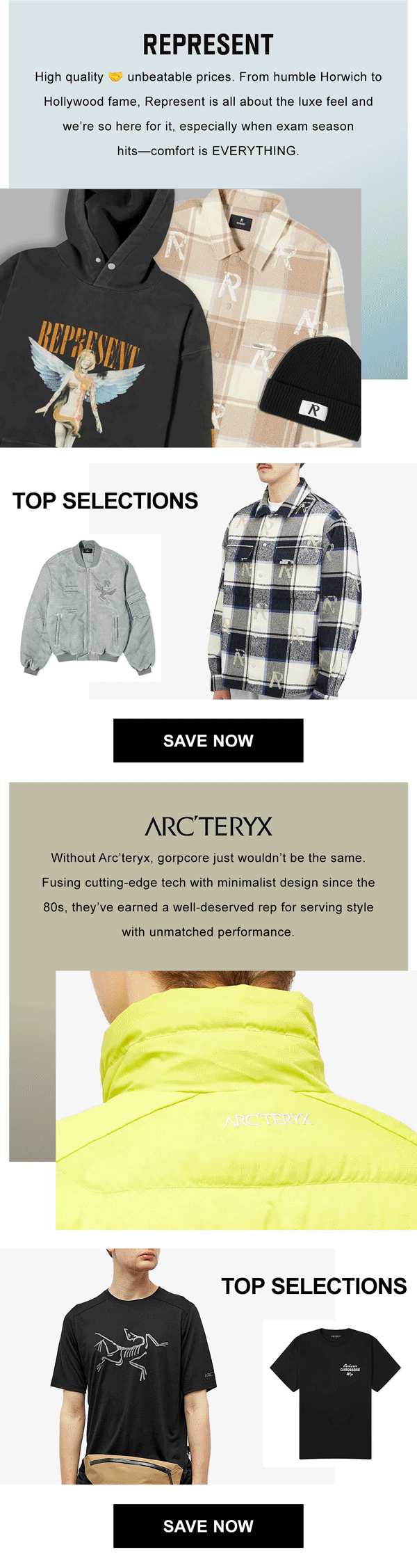
Task: Open the Represent angel graphic hoodie image
Action: [x=104, y=318]
